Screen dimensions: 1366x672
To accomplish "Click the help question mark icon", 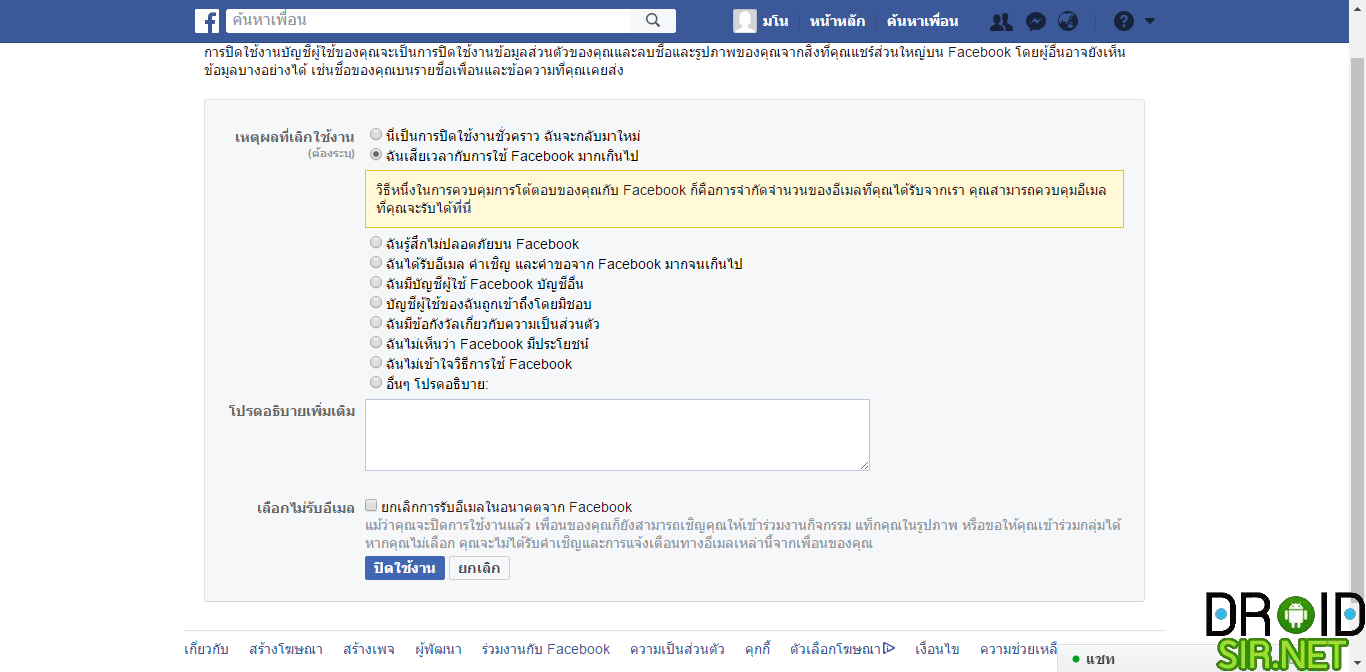I will tap(1124, 21).
